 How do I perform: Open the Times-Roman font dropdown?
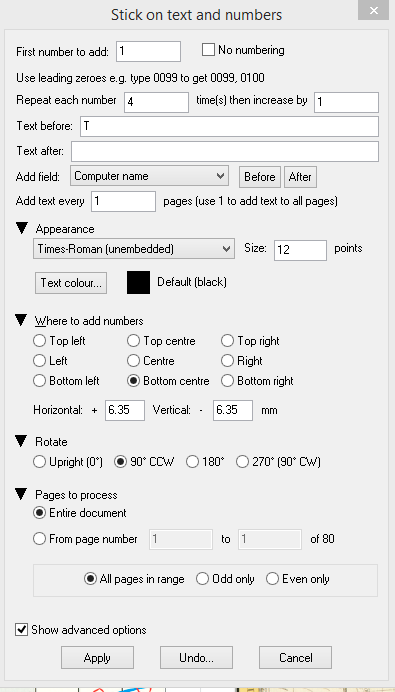pyautogui.click(x=134, y=249)
